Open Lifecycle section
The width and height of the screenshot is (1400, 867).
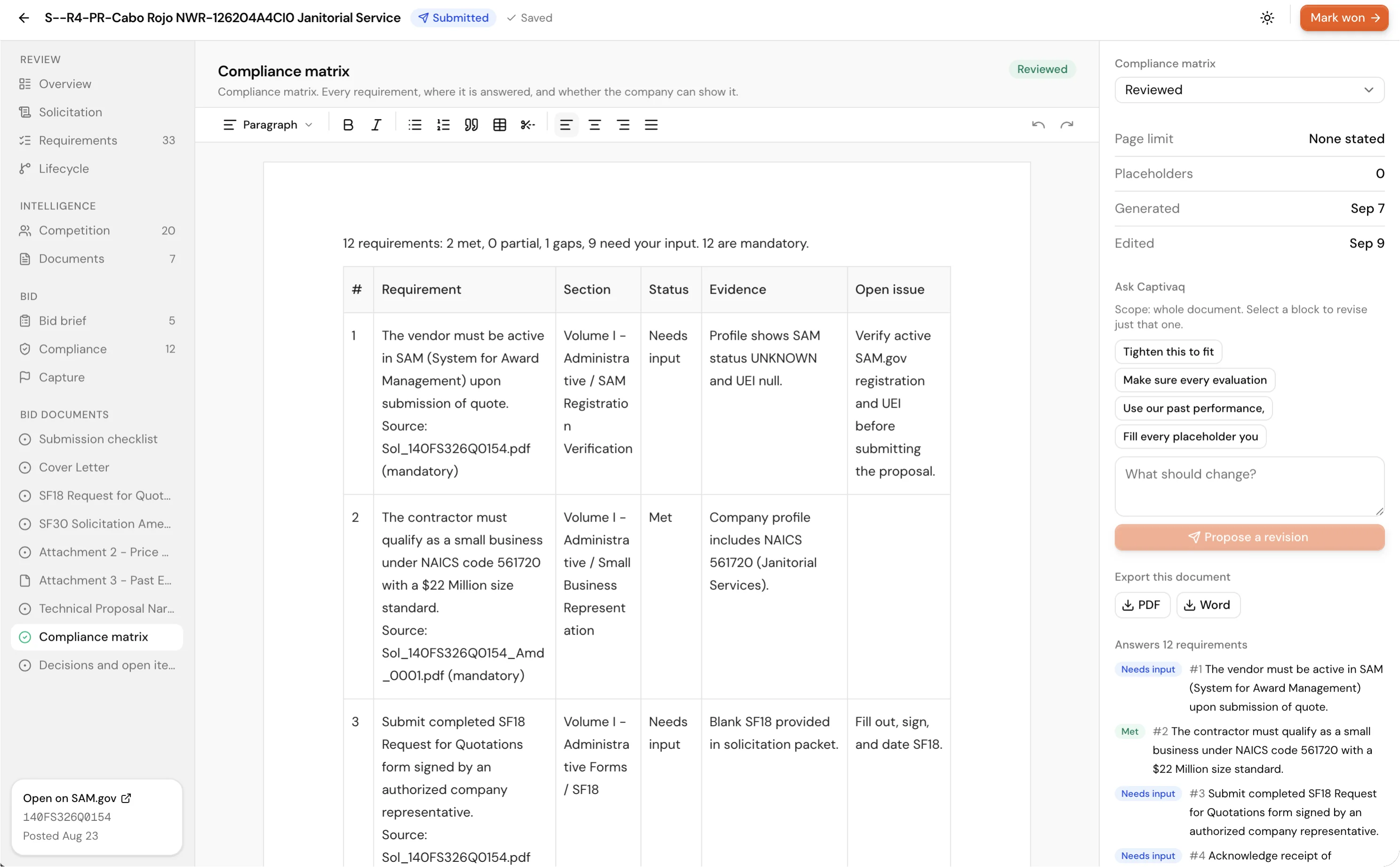(97, 169)
